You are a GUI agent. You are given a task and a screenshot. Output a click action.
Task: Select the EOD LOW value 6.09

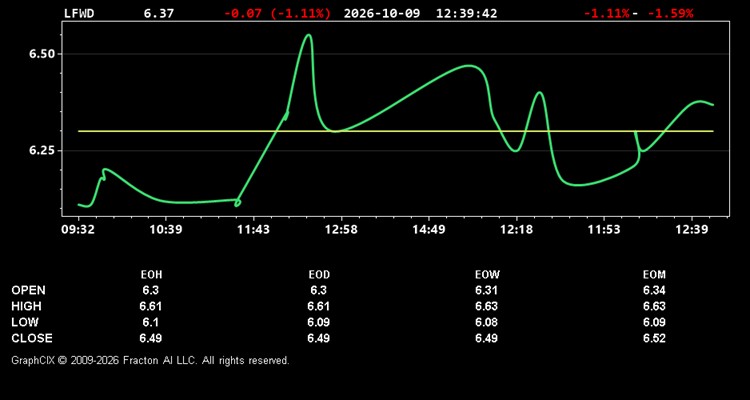[319, 322]
